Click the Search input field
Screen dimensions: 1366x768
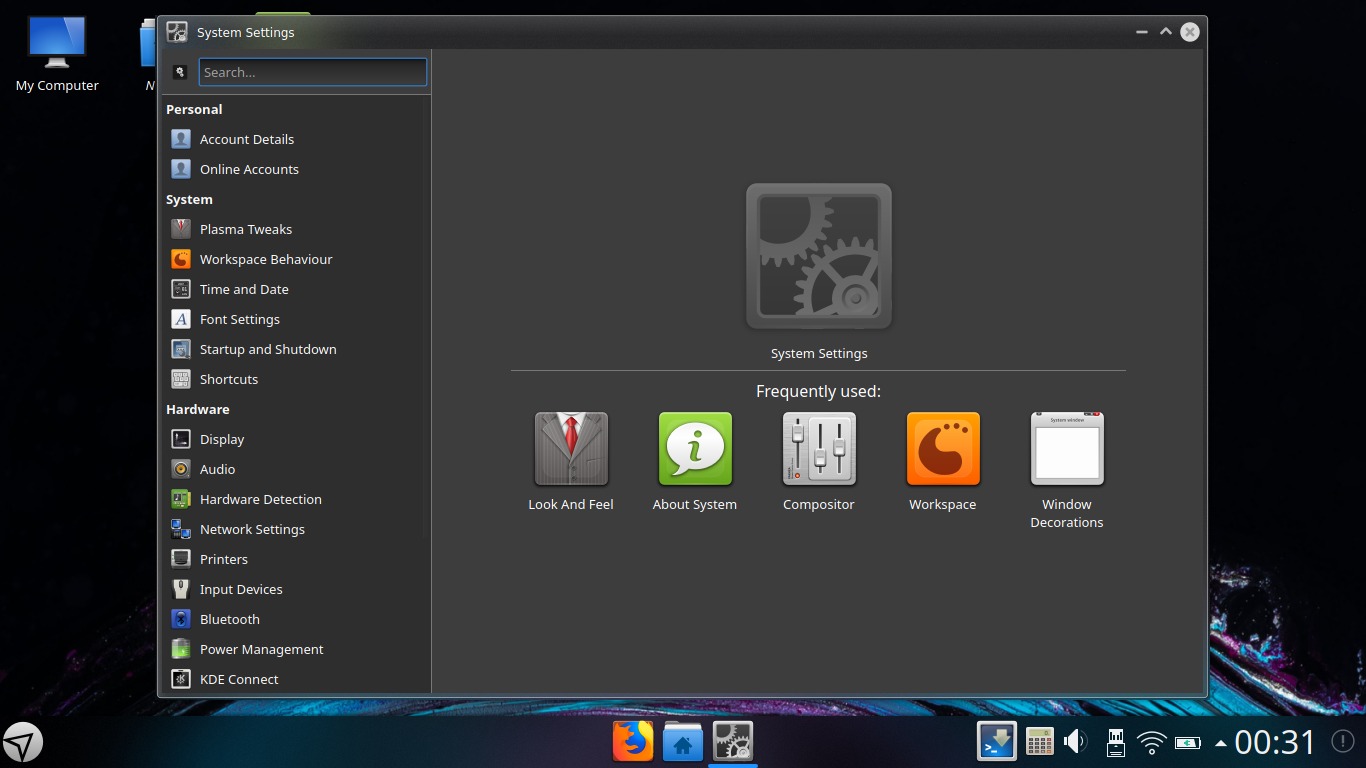313,72
